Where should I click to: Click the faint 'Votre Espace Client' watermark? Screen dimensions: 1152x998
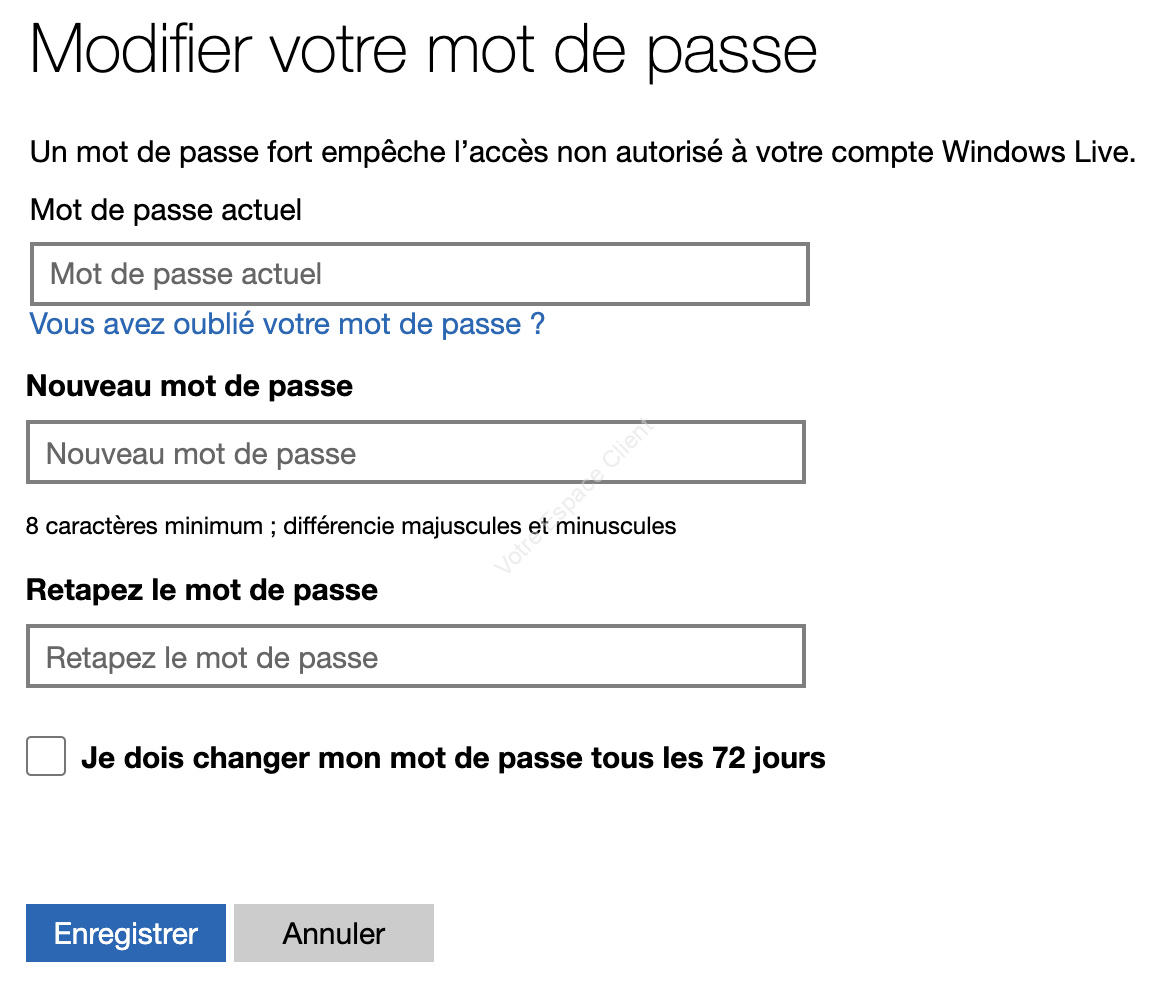(x=573, y=496)
